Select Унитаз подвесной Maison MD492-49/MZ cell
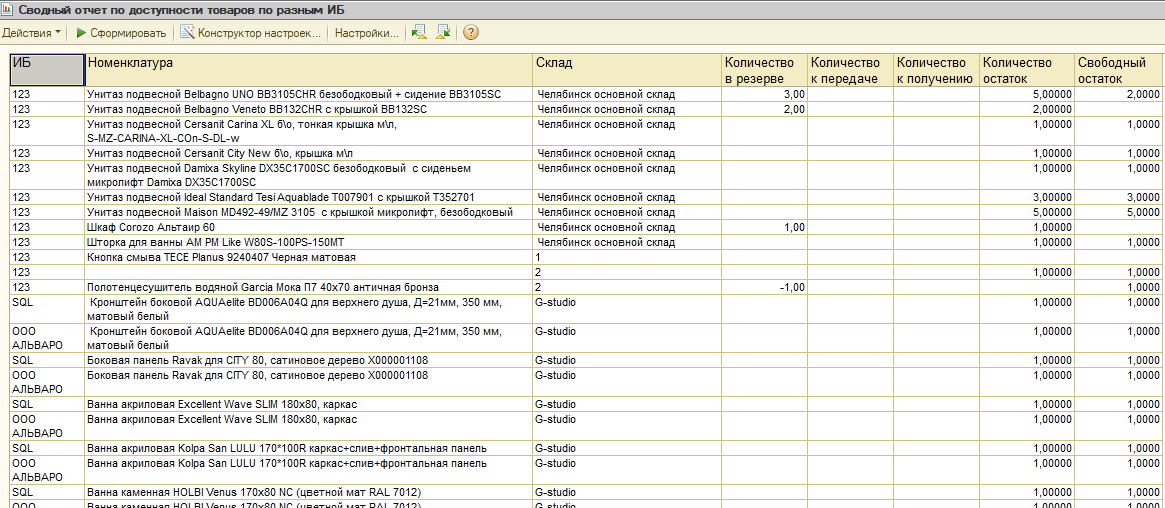This screenshot has height=508, width=1165. (x=309, y=212)
